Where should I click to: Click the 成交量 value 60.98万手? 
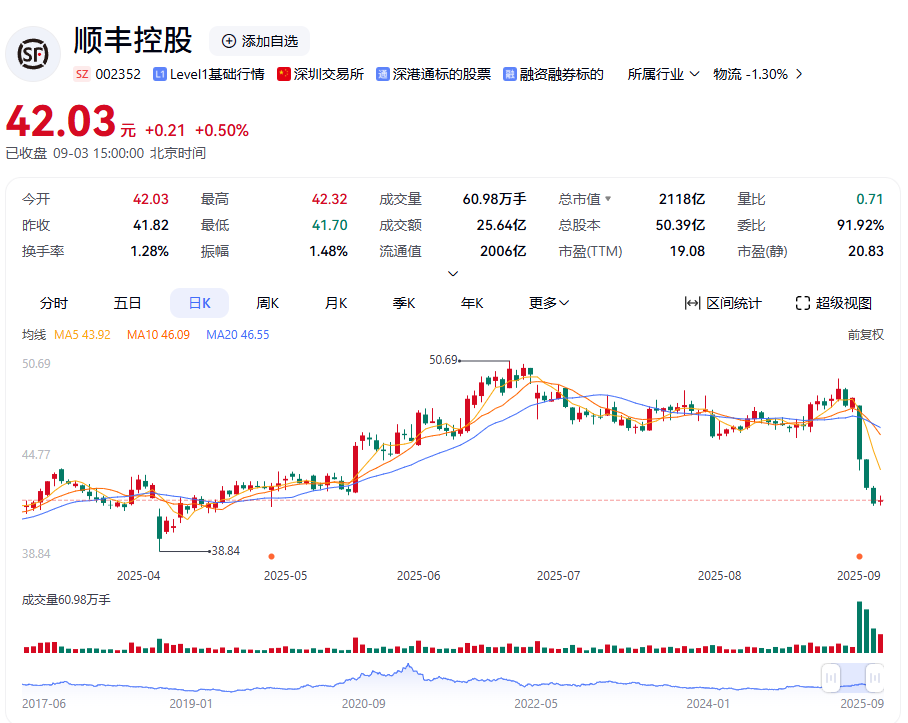tap(494, 199)
